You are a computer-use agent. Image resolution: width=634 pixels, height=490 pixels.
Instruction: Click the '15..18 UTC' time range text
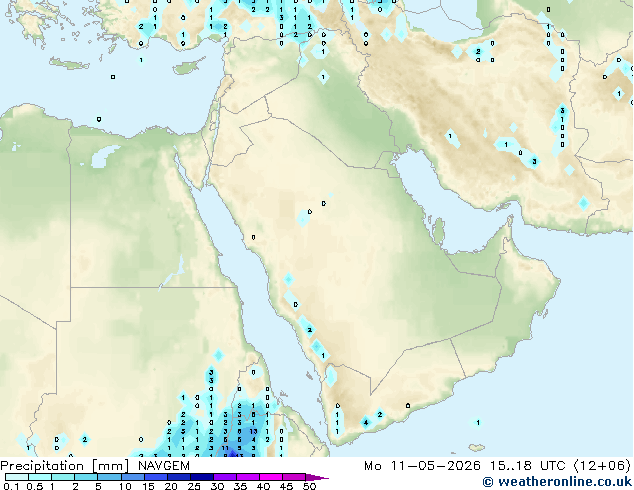click(528, 466)
